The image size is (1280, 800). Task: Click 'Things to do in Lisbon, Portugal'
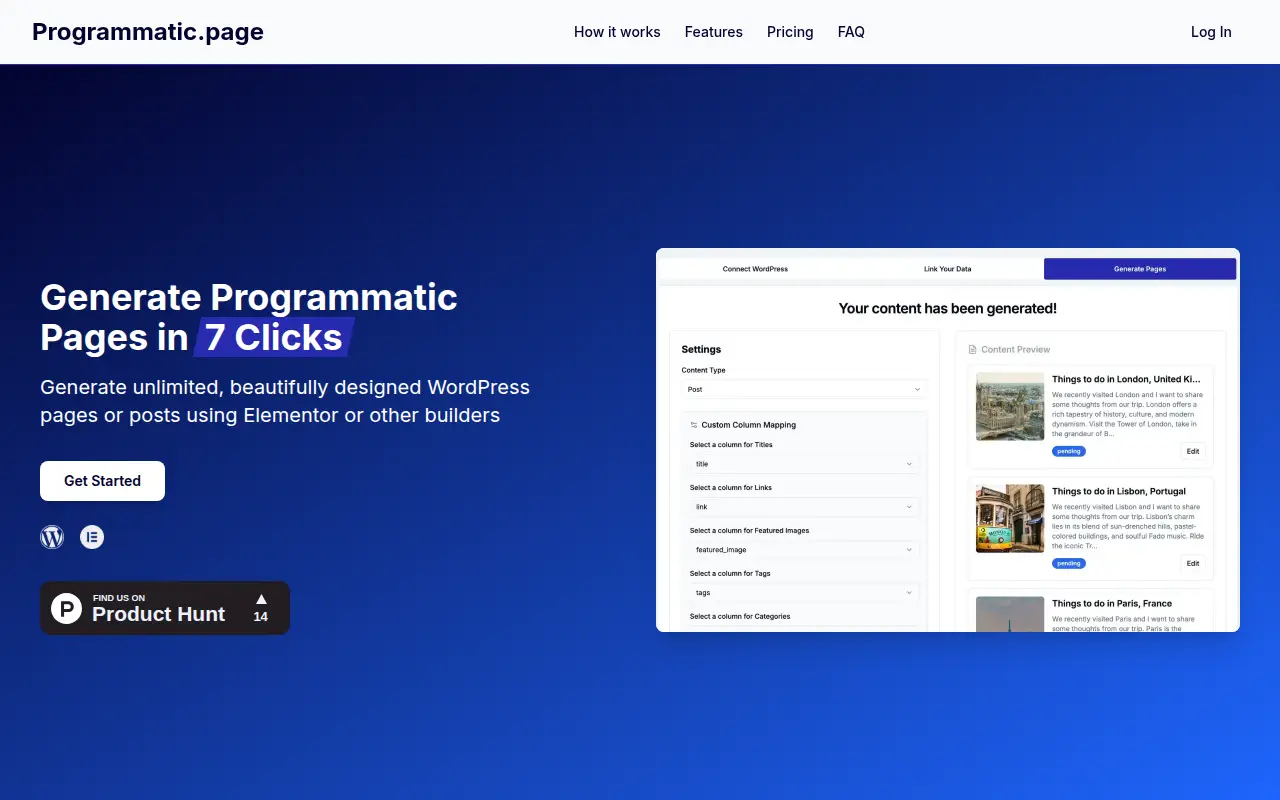tap(1119, 491)
